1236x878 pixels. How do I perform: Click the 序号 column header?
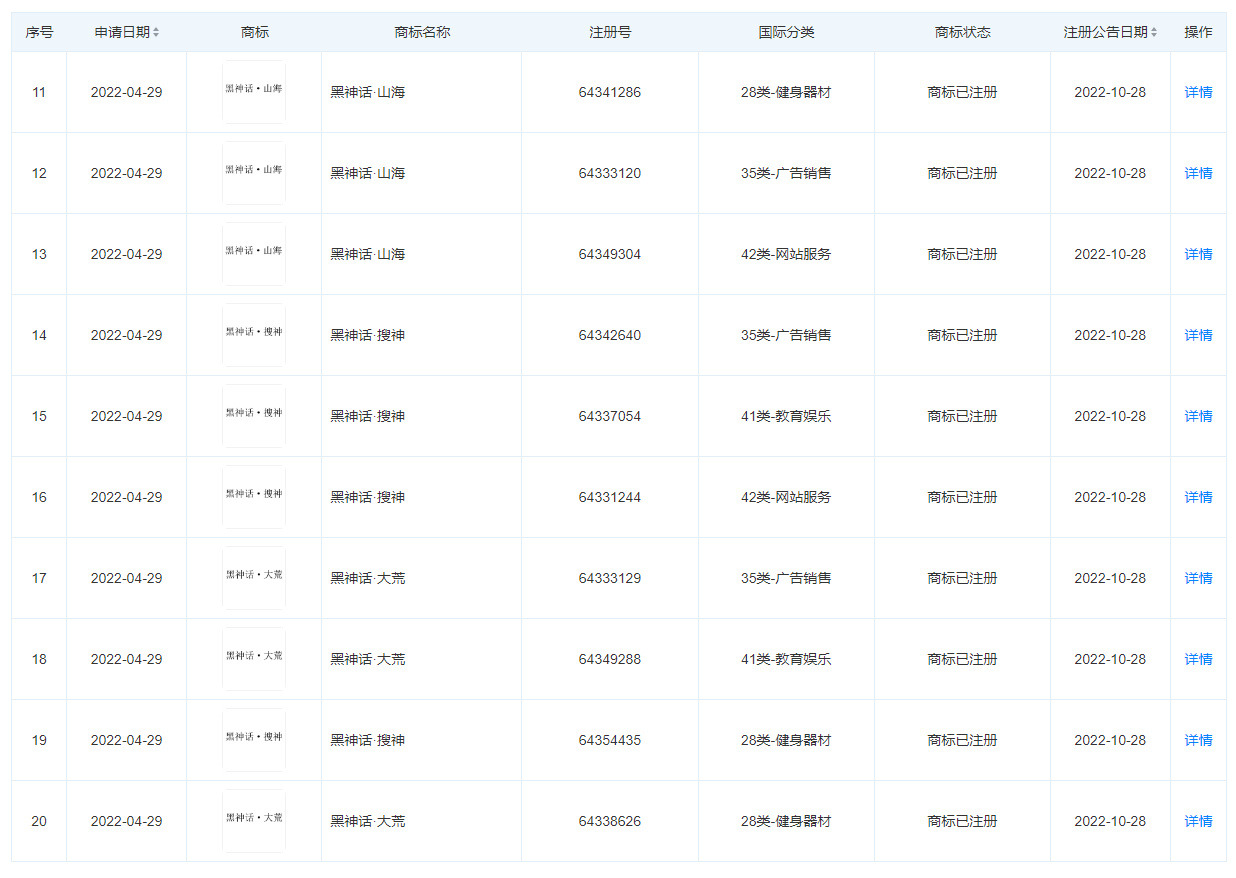[39, 32]
